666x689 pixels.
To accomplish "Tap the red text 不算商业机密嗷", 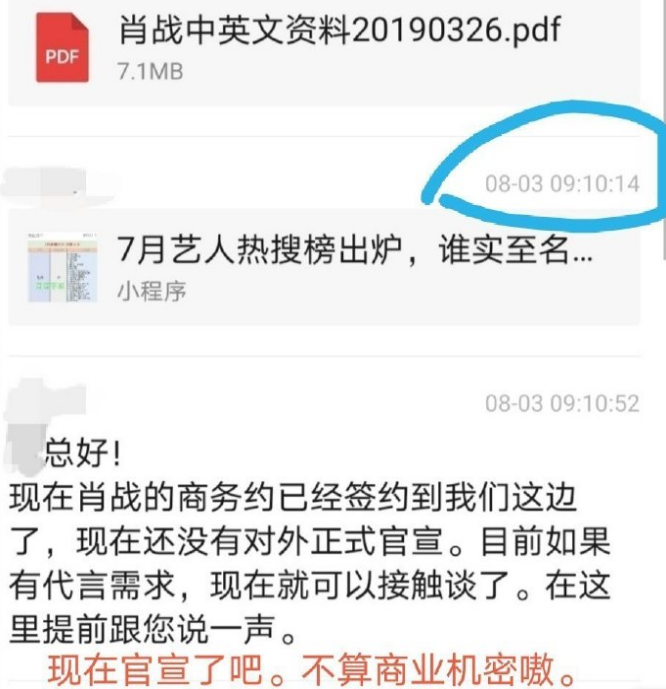I will click(x=438, y=670).
